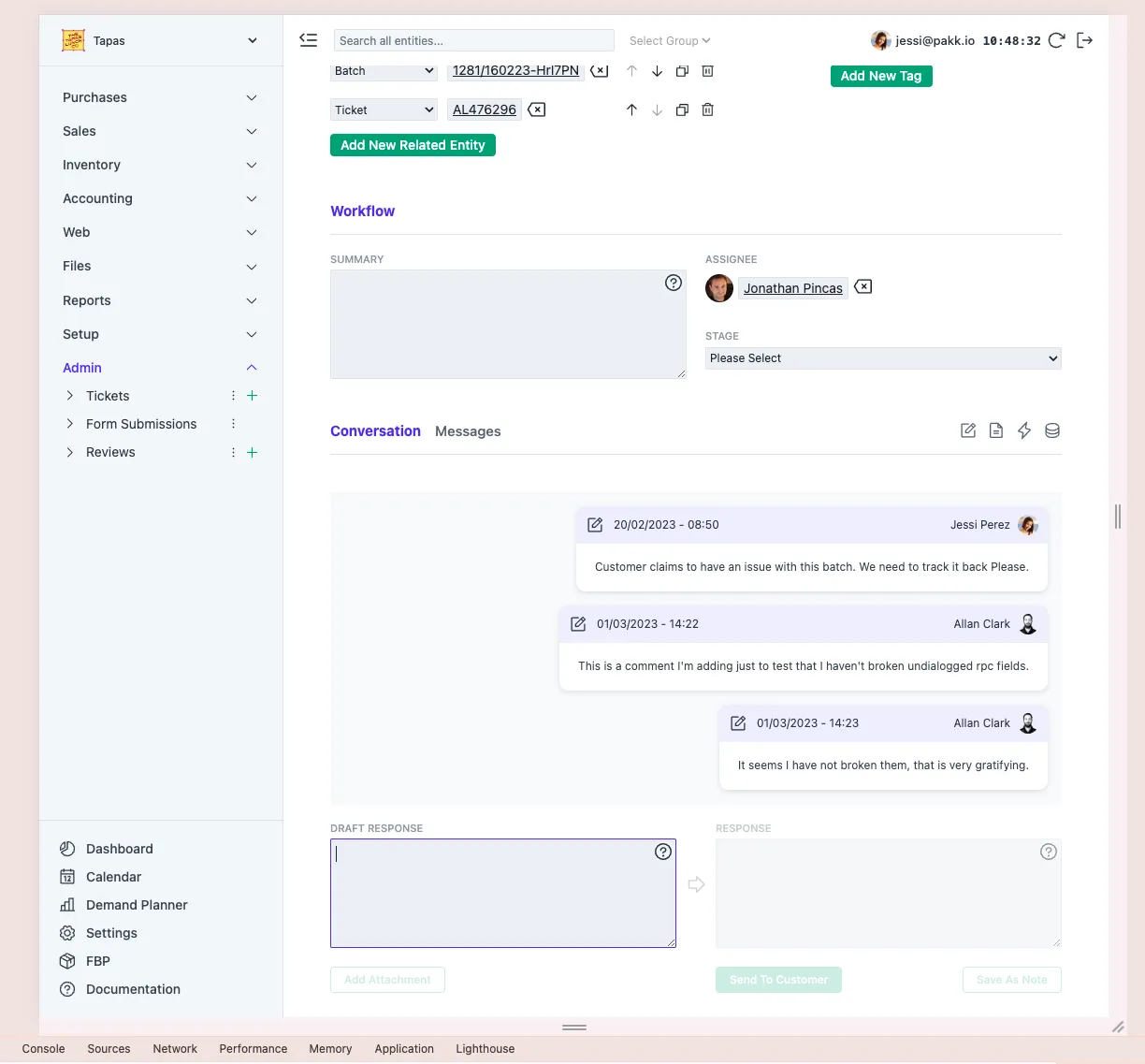Delete the Batch related entity row

pos(707,70)
